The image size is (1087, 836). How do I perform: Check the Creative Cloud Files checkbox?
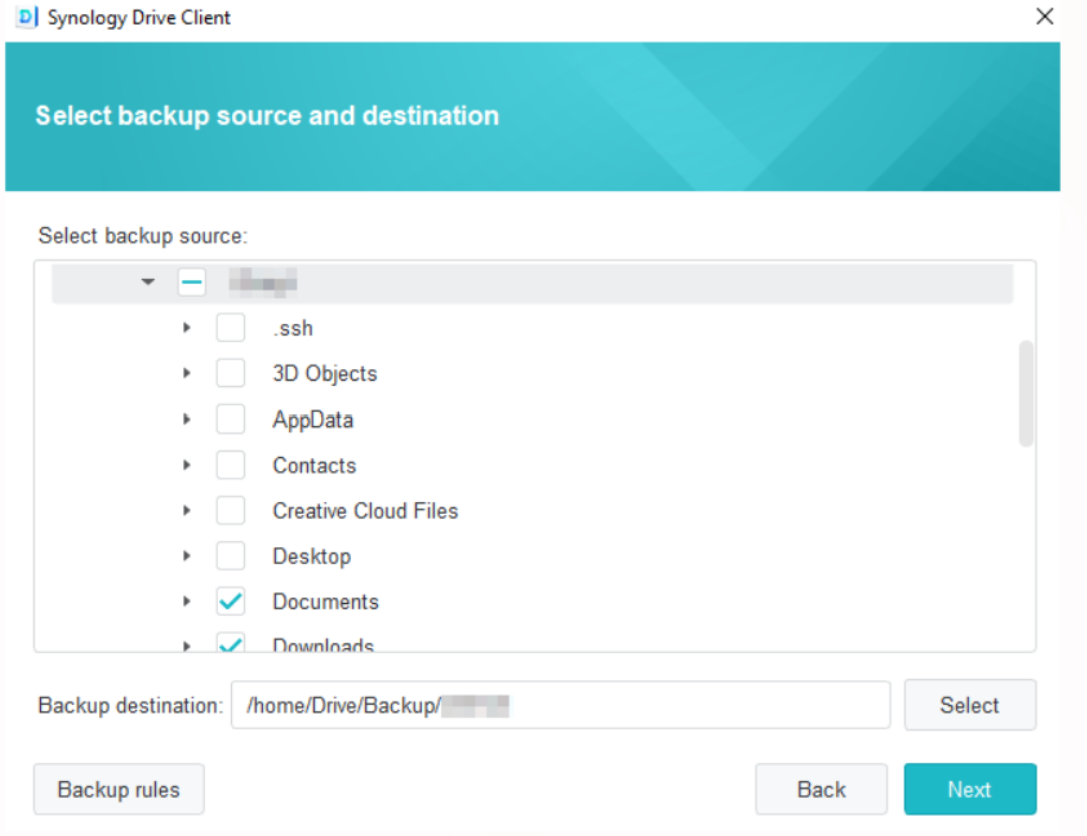230,511
